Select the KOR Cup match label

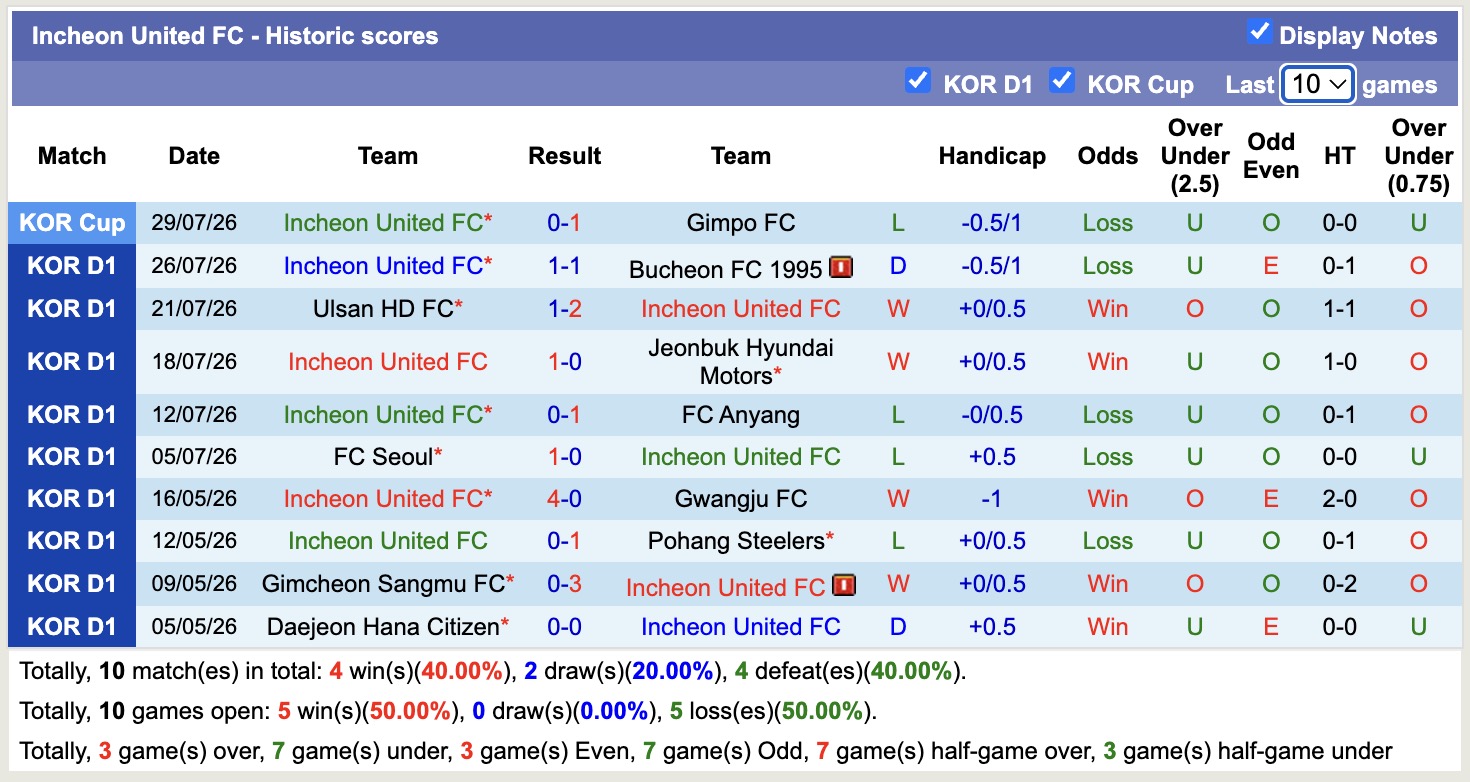72,223
